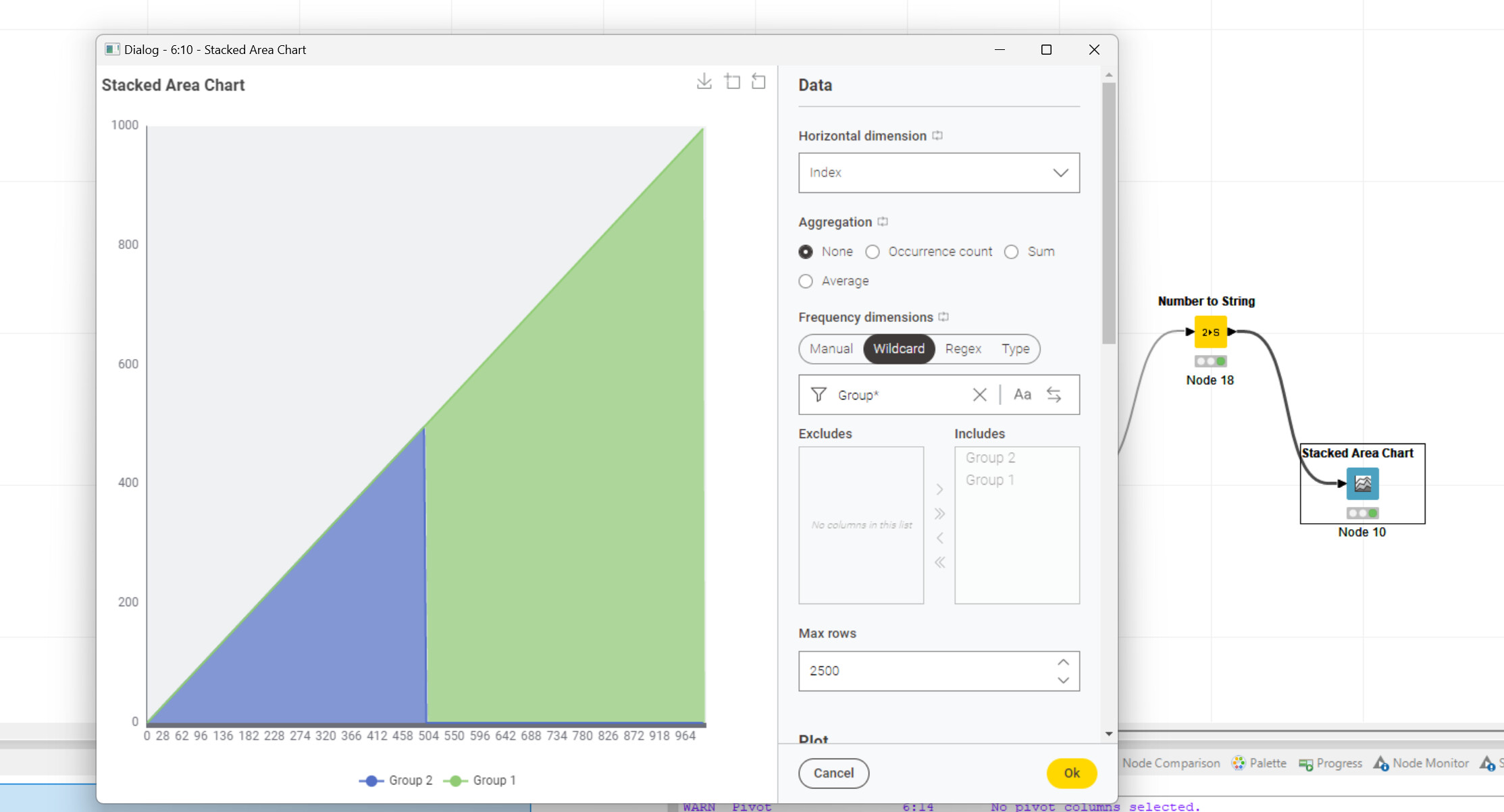Click the dialog title bar app icon
The width and height of the screenshot is (1504, 812).
point(113,49)
